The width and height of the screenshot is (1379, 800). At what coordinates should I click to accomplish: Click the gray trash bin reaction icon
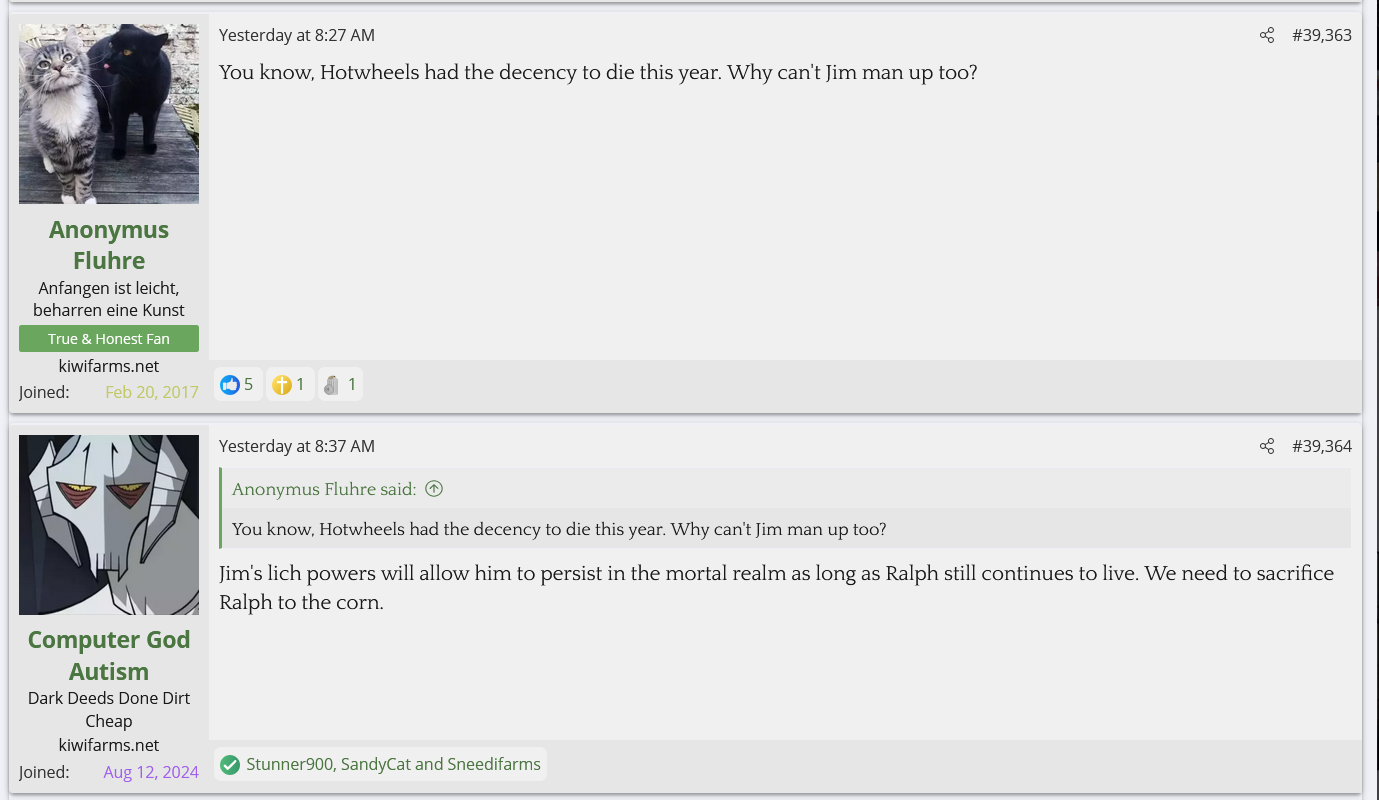coord(332,384)
